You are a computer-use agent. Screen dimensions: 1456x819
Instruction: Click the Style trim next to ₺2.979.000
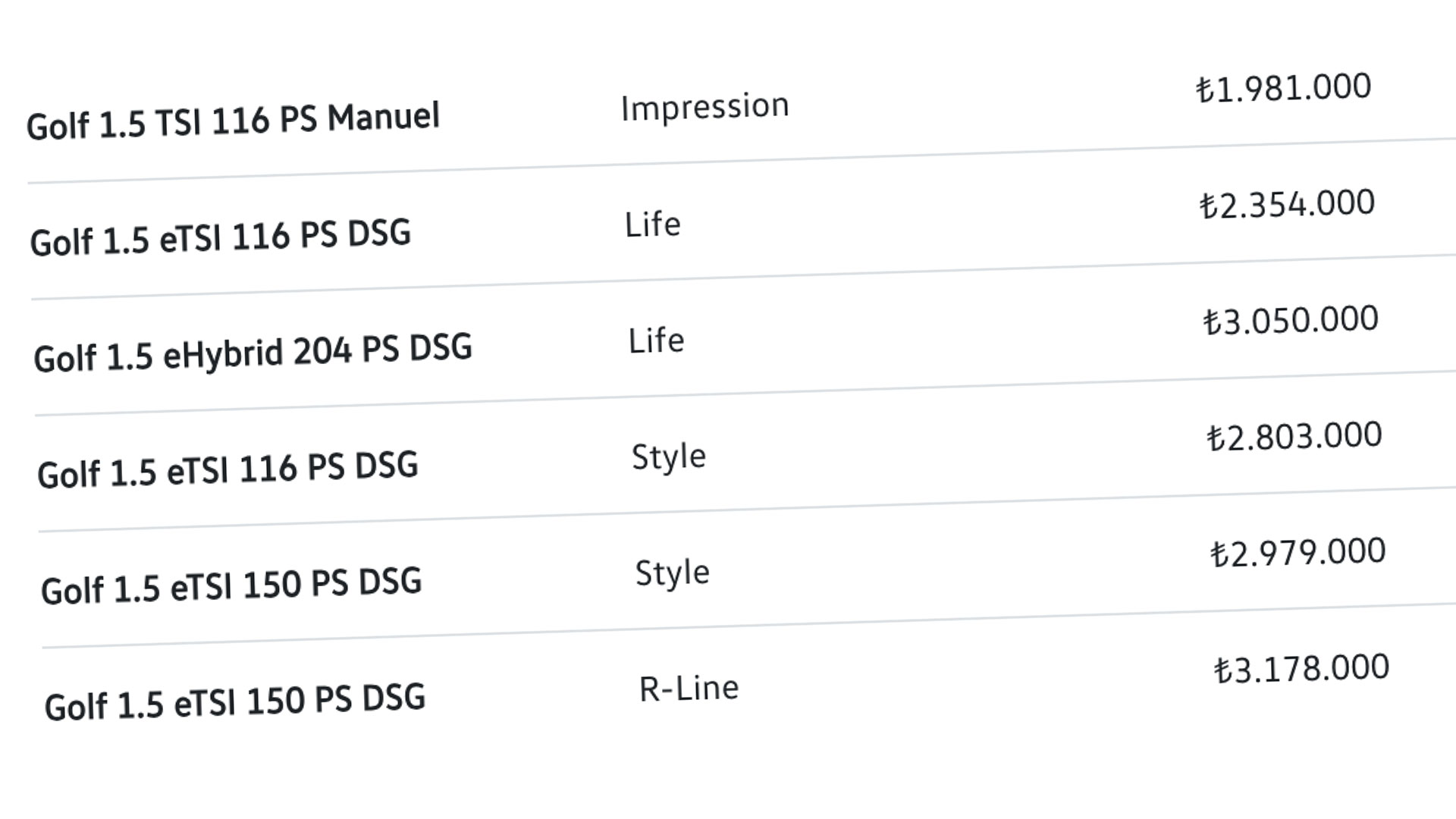click(673, 573)
